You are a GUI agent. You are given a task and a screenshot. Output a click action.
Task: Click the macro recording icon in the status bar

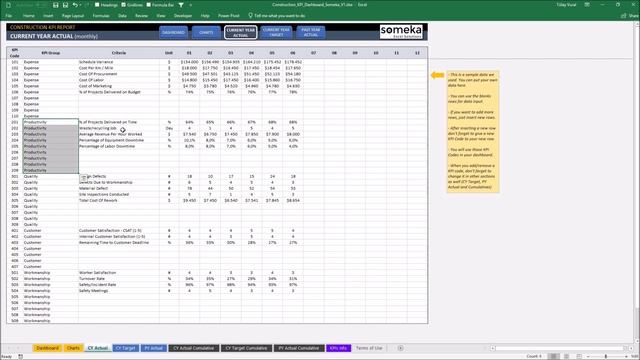[x=20, y=357]
